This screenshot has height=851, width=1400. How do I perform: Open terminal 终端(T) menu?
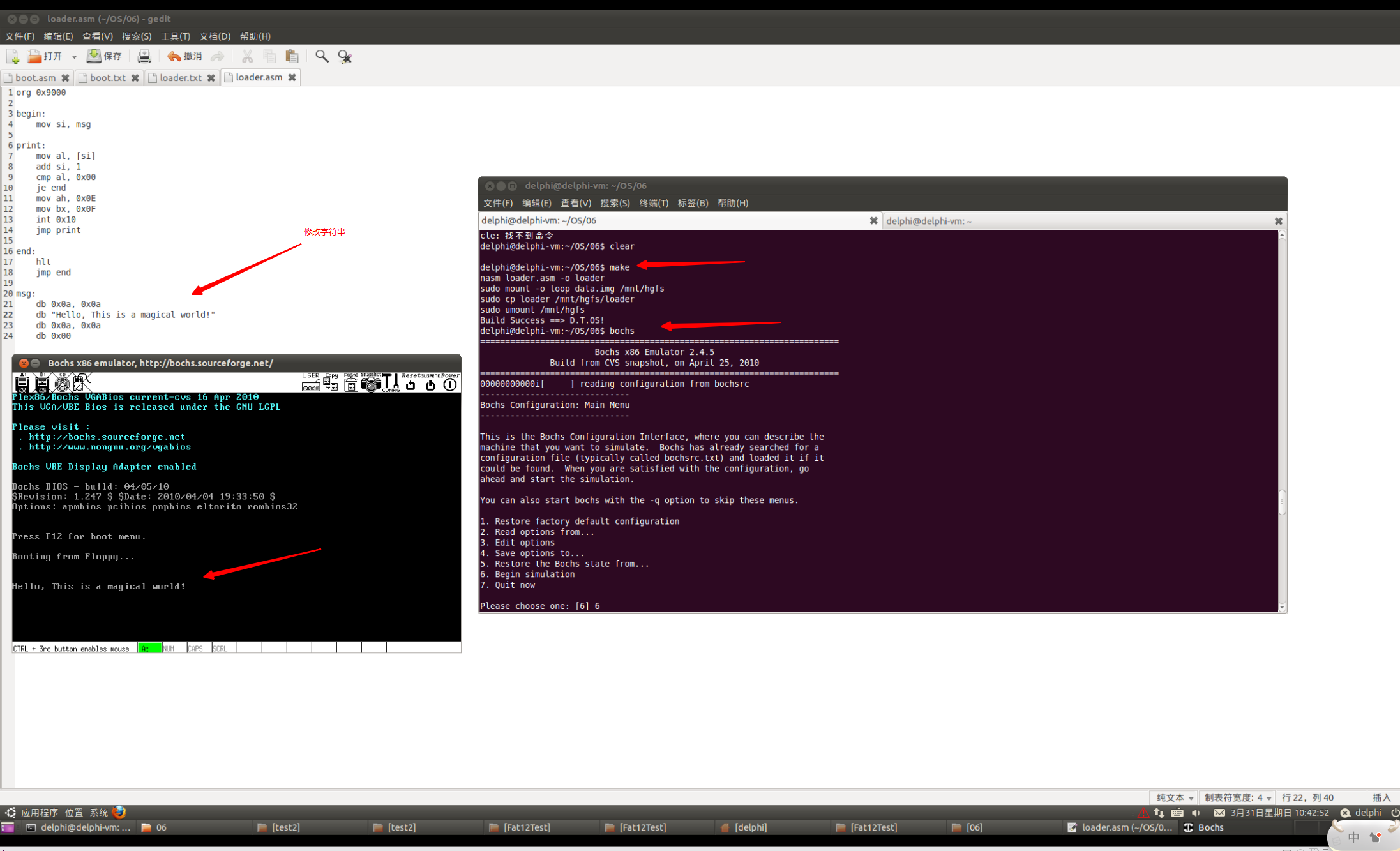(x=653, y=203)
